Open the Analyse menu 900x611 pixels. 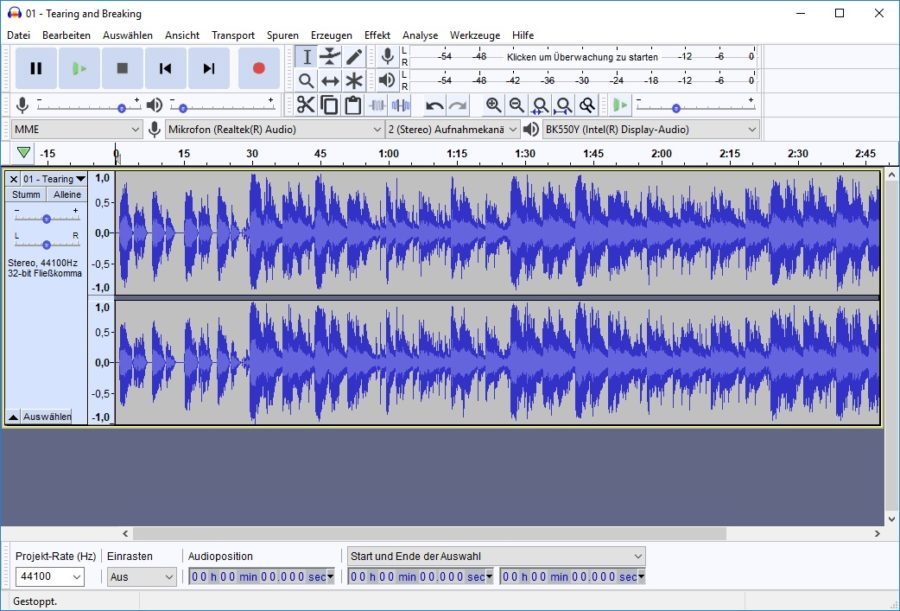pos(420,35)
